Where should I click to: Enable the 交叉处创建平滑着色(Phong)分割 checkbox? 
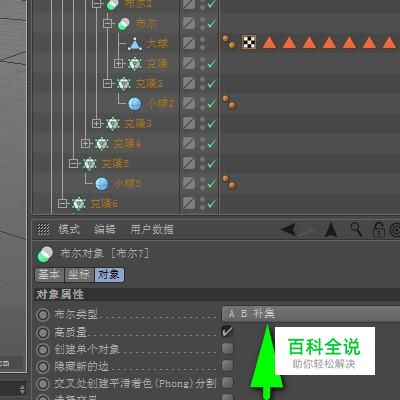pos(227,383)
